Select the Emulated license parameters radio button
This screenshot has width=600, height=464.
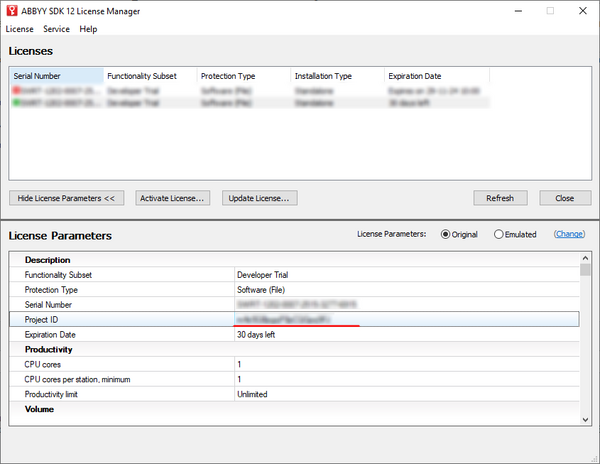[499, 234]
